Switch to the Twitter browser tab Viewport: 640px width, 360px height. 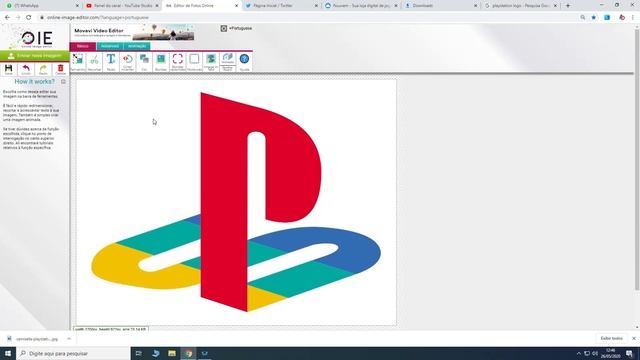pos(282,6)
